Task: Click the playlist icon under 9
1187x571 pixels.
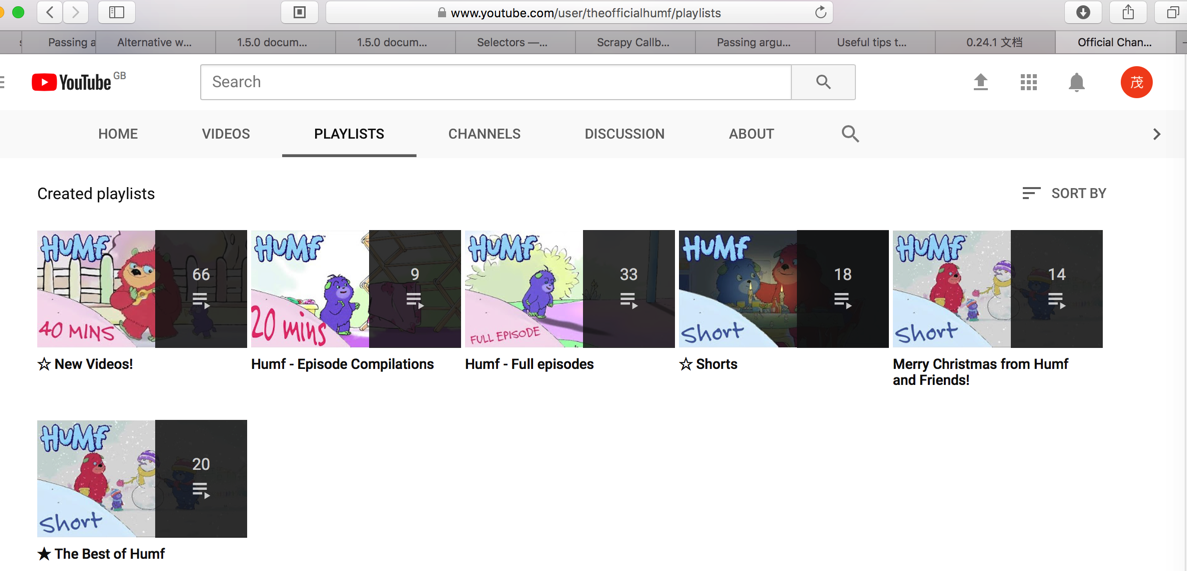Action: pos(414,300)
